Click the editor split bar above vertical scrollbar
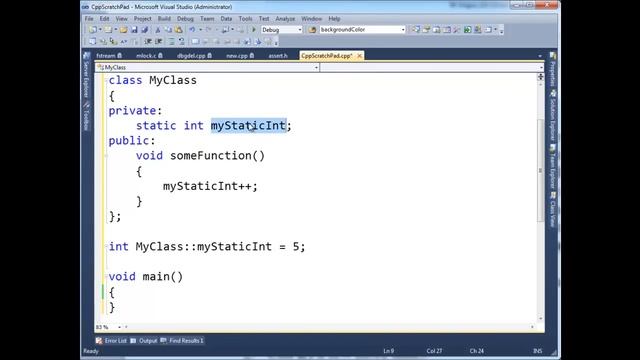 pyautogui.click(x=540, y=76)
